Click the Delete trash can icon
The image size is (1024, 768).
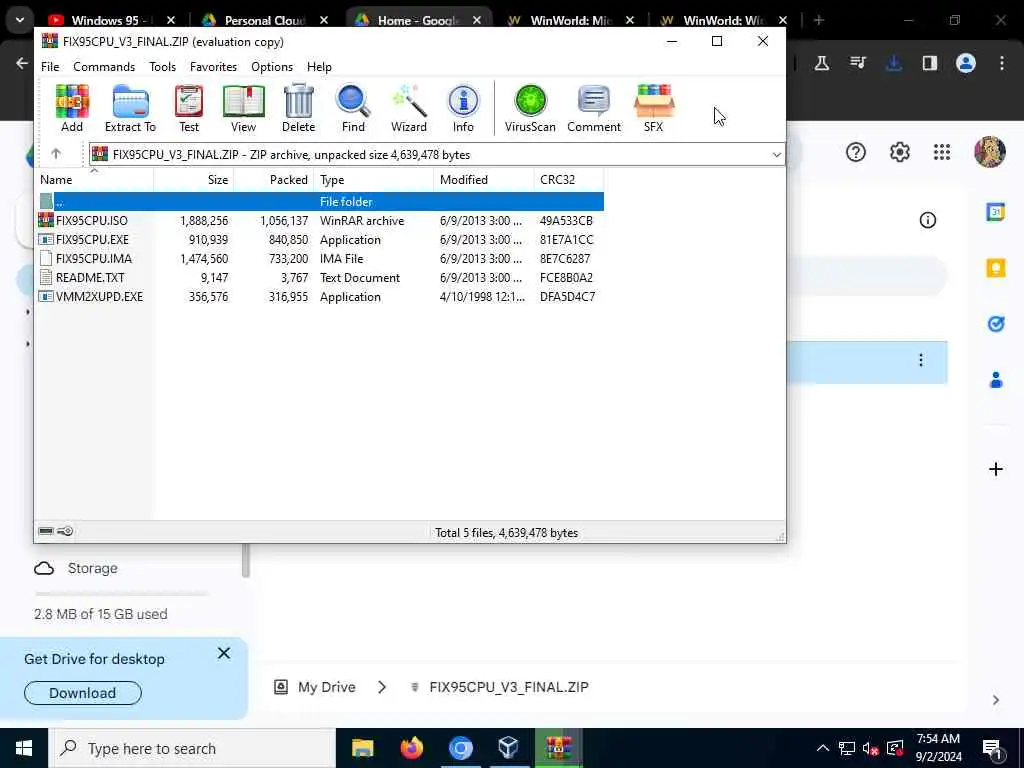(x=298, y=108)
